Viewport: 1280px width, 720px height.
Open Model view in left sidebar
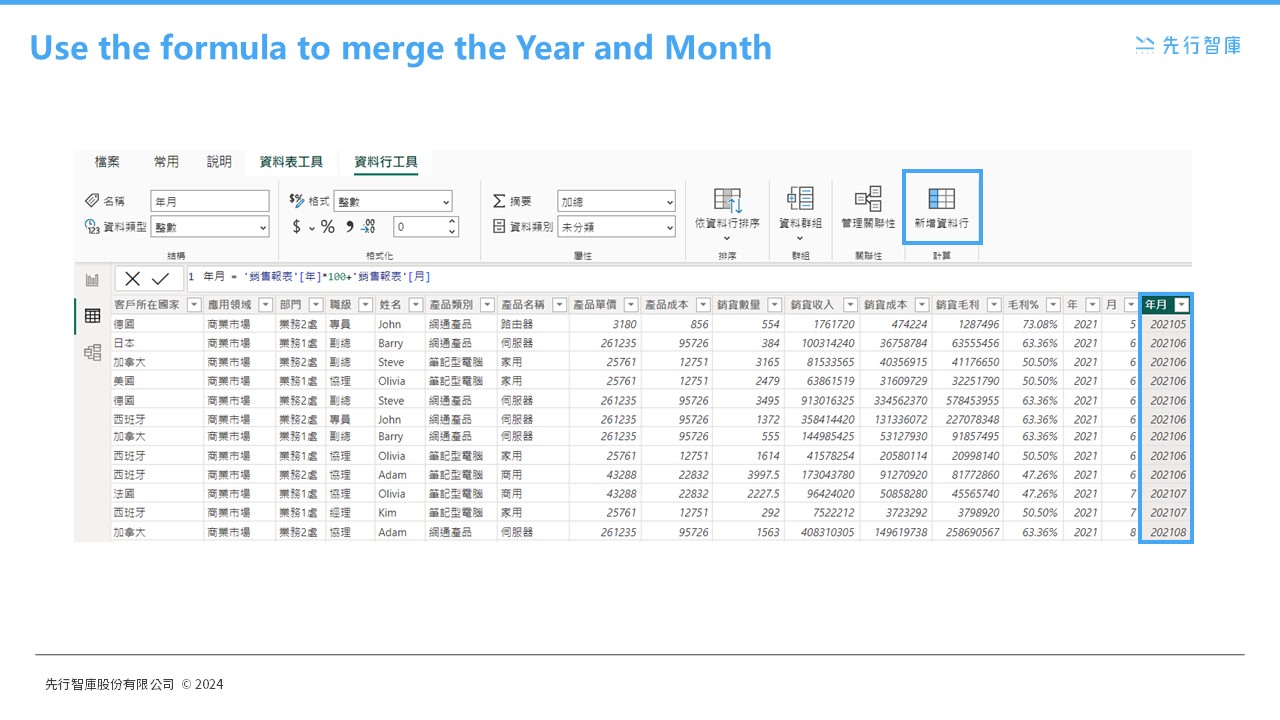tap(92, 352)
